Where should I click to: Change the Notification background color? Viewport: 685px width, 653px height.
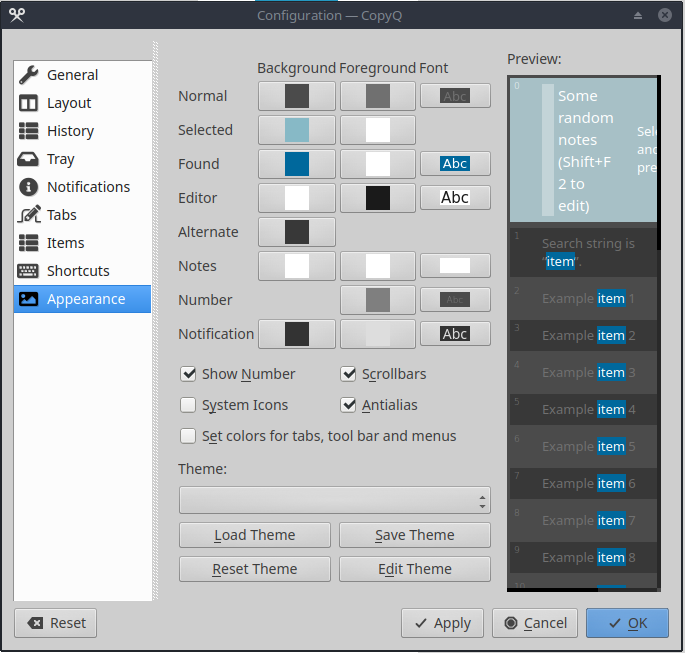[297, 334]
